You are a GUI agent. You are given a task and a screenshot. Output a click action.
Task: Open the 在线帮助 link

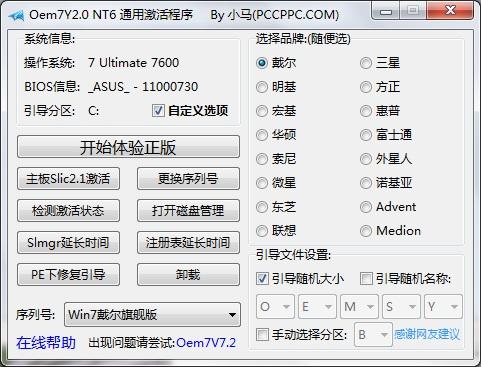tap(46, 343)
